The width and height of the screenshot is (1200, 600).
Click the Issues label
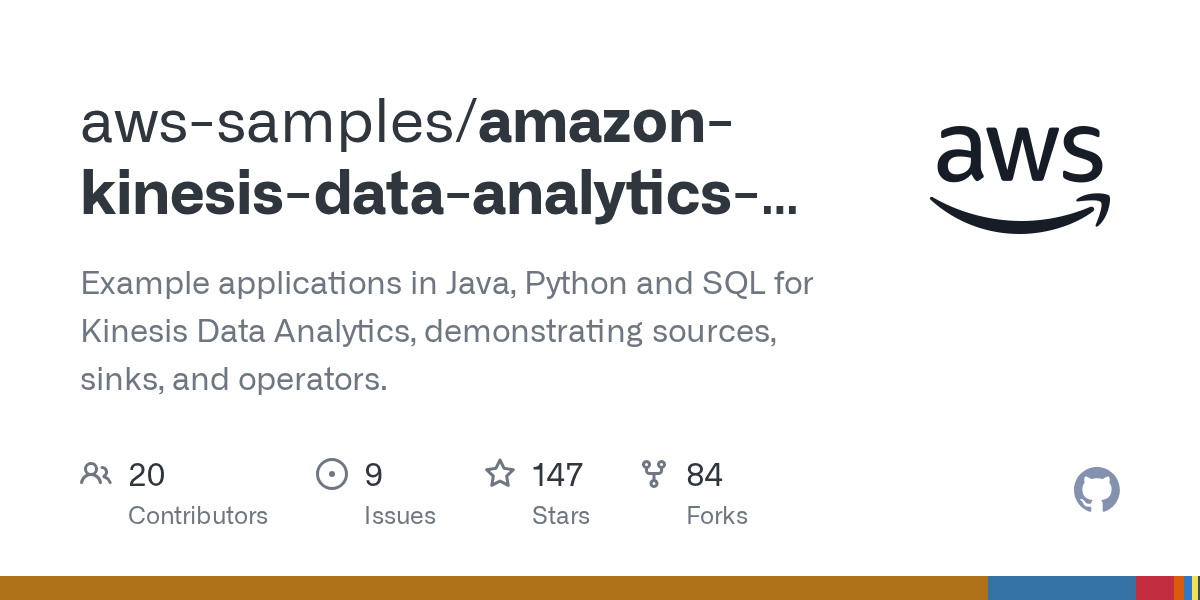click(399, 516)
